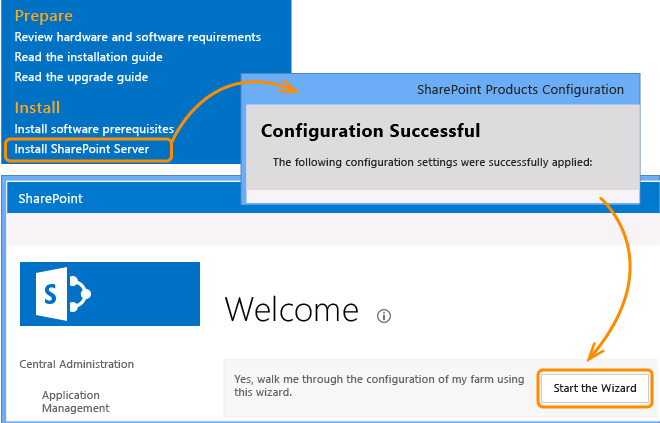
Task: Open Application Management in the sidebar
Action: pyautogui.click(x=76, y=402)
